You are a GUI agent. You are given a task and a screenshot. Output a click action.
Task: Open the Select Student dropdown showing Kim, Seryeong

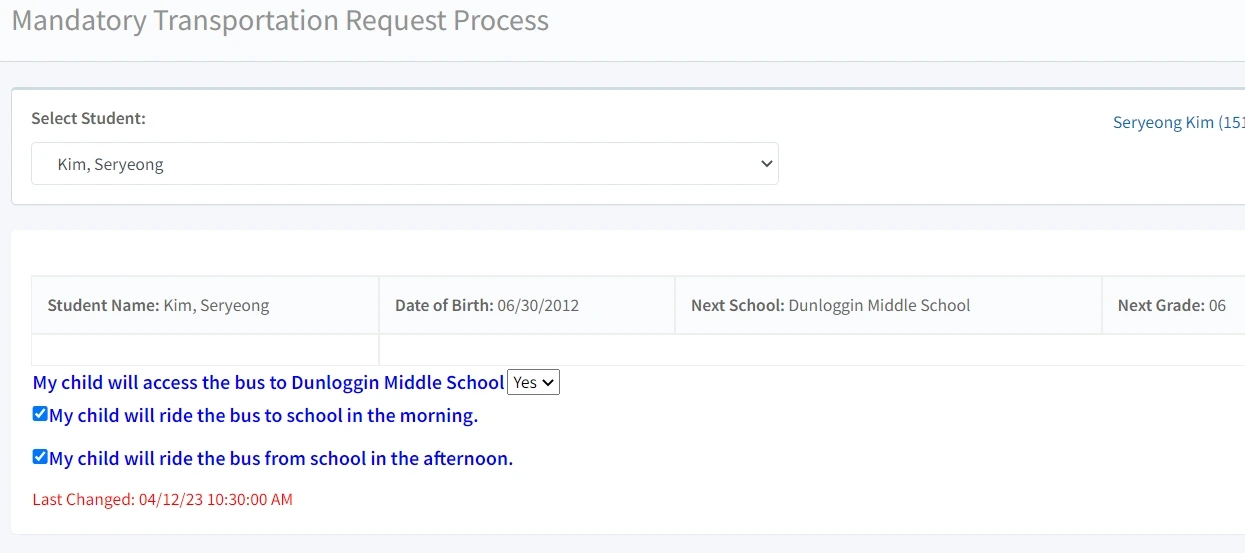[x=405, y=164]
